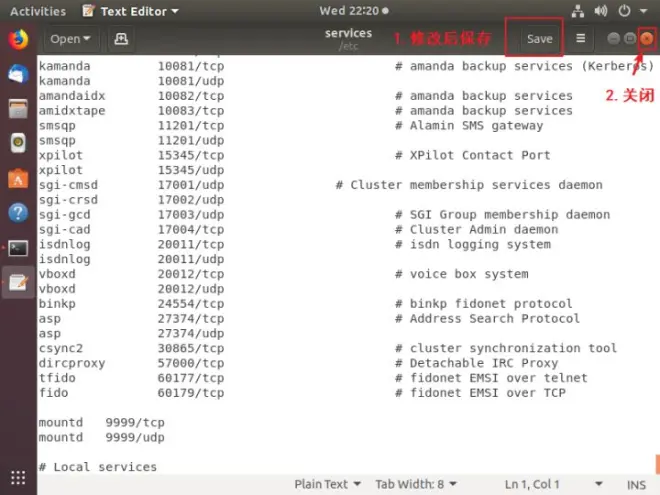Image resolution: width=660 pixels, height=495 pixels.
Task: Toggle the INS insert mode indicator
Action: pyautogui.click(x=636, y=485)
